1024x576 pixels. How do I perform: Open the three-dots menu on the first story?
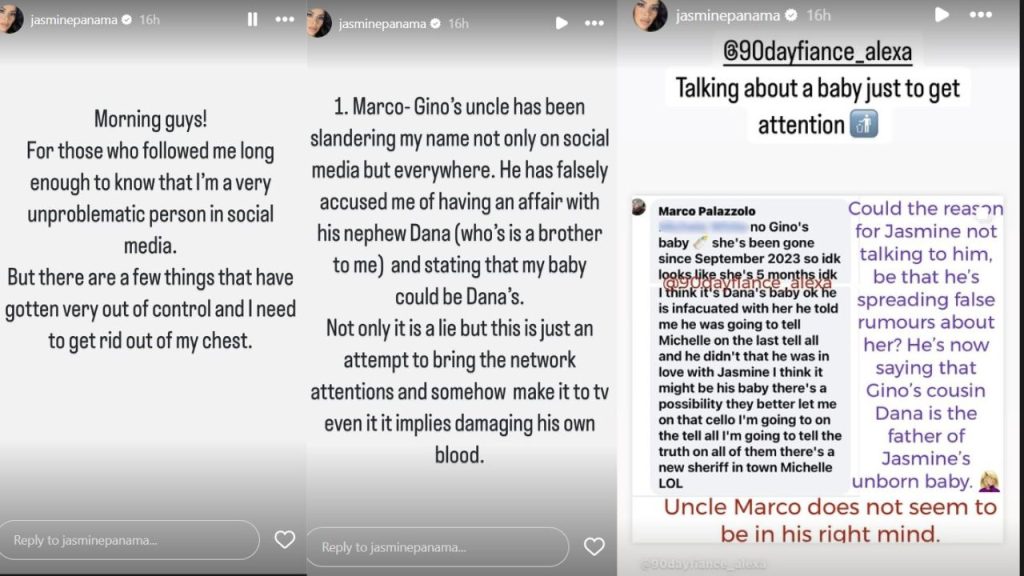coord(285,20)
